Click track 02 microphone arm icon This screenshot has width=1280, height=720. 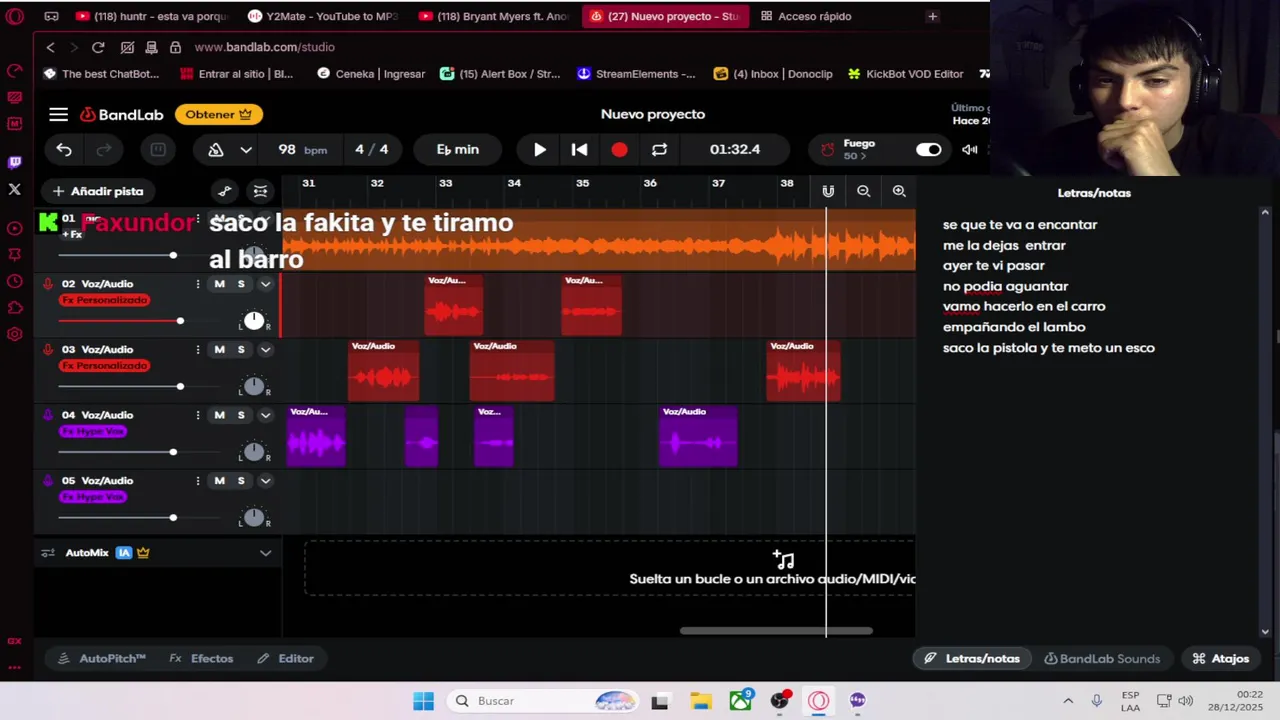[x=47, y=284]
